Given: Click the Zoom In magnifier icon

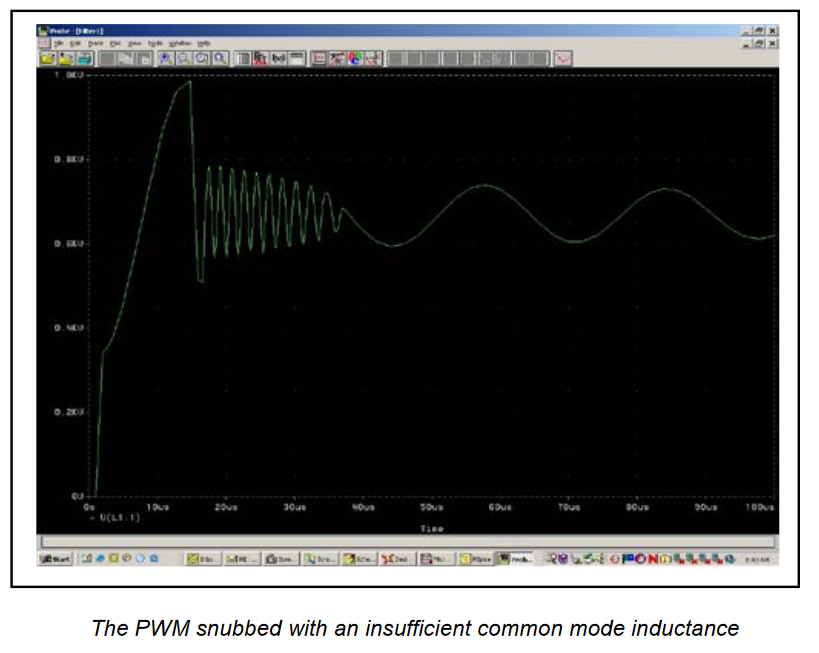Looking at the screenshot, I should (x=166, y=59).
